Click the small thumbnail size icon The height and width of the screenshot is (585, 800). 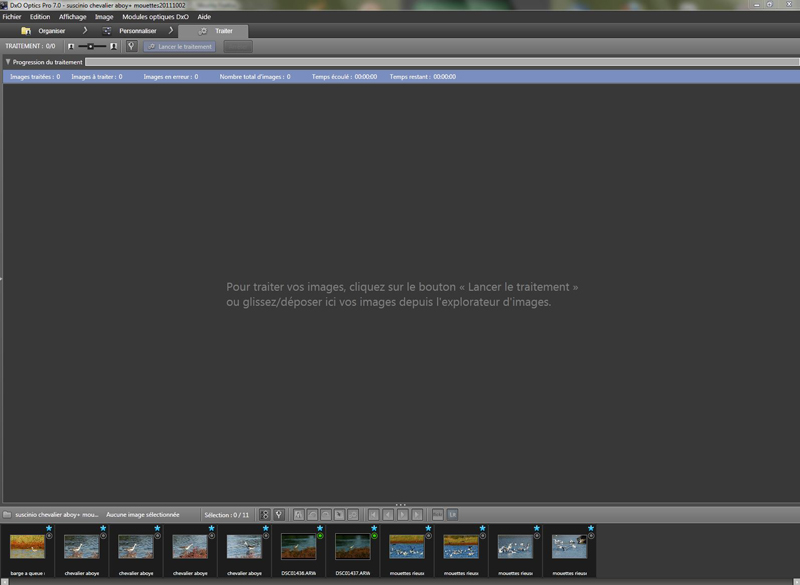click(x=71, y=46)
